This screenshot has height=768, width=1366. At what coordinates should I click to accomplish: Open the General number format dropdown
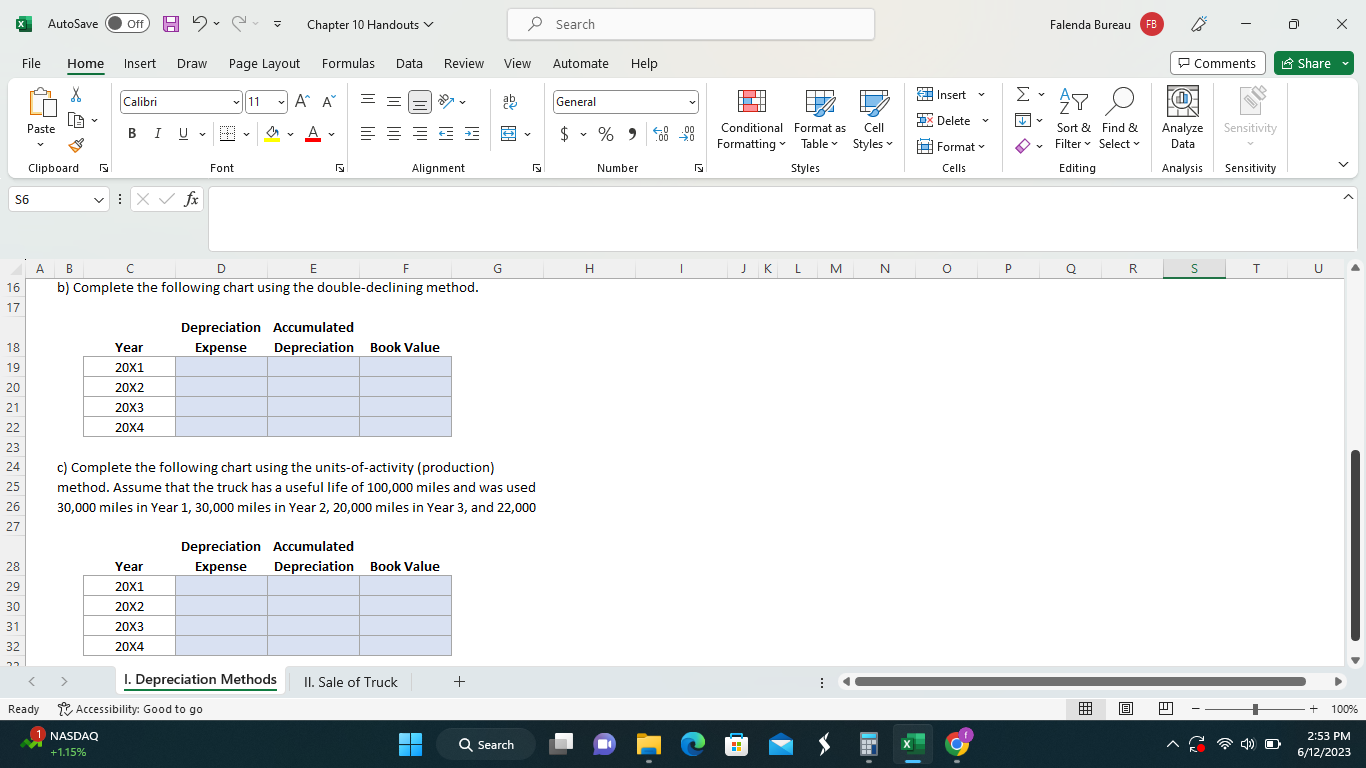pyautogui.click(x=691, y=101)
